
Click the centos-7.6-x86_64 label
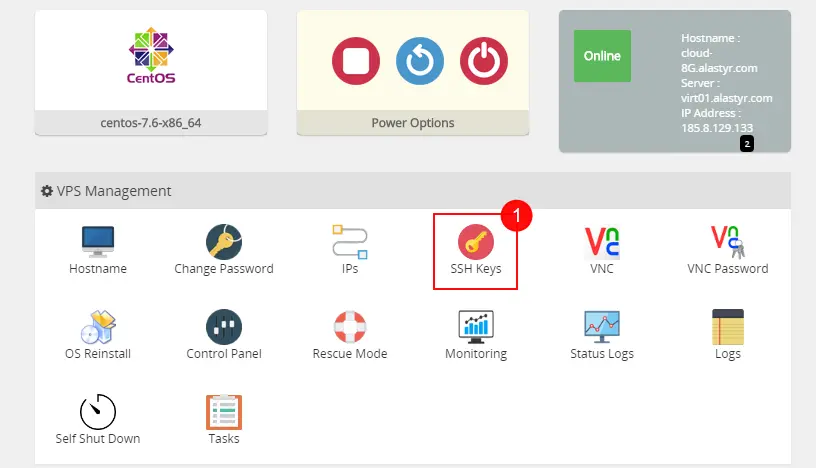pos(151,123)
